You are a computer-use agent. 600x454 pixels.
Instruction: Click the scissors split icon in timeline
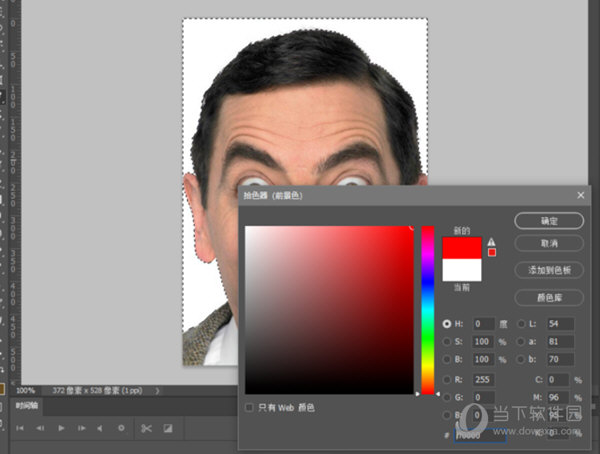pos(146,428)
